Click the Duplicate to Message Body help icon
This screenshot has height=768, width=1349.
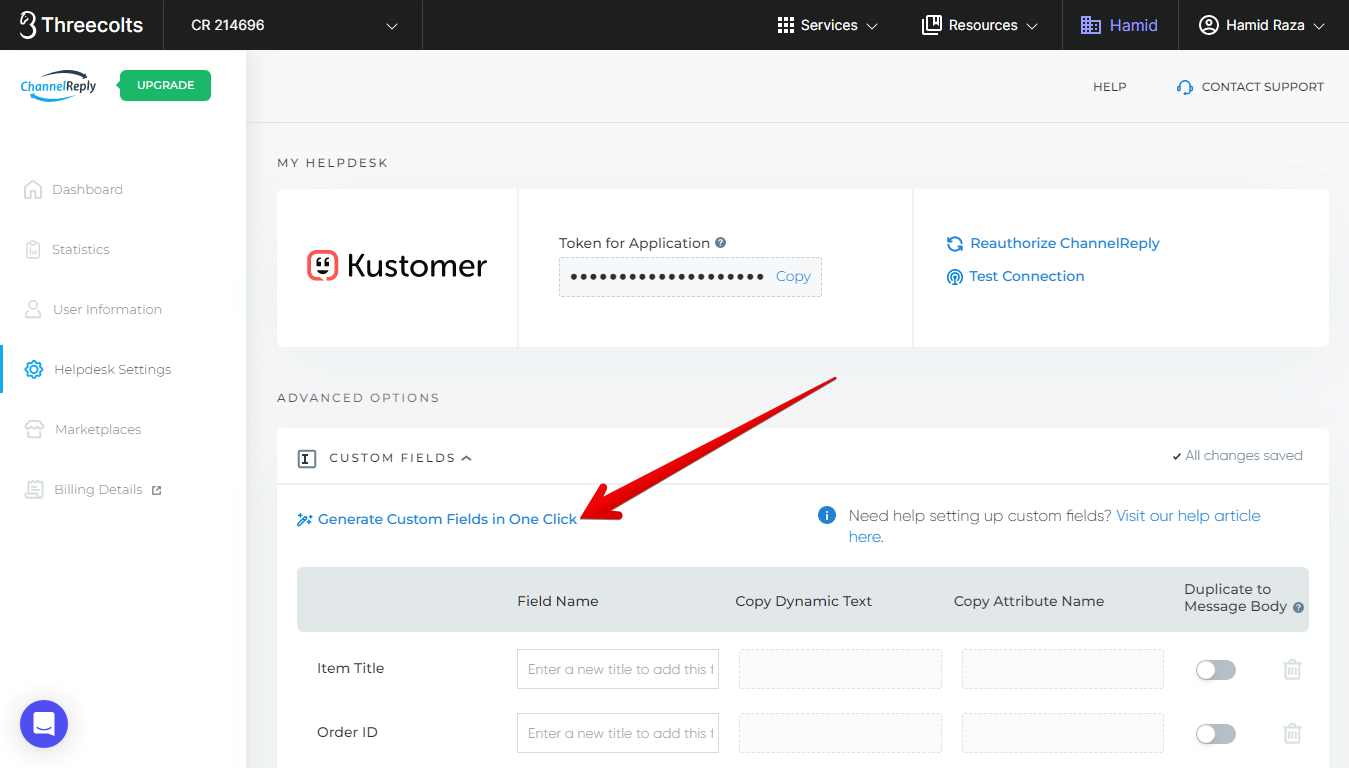pos(1299,607)
